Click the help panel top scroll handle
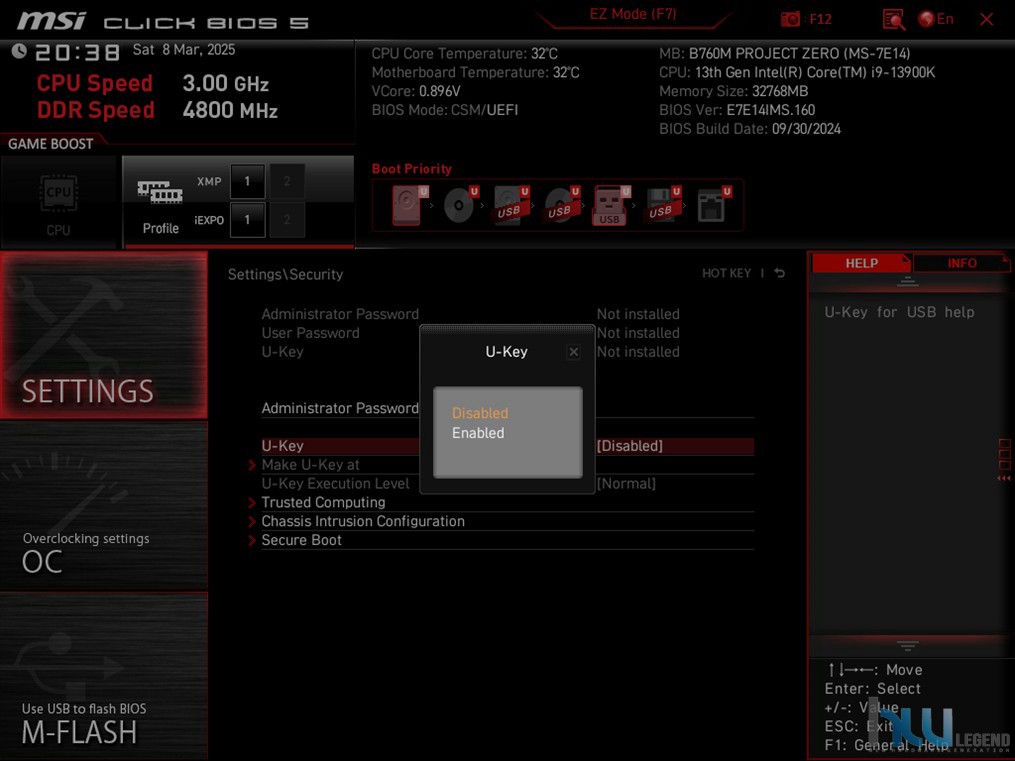This screenshot has width=1015, height=761. pos(908,281)
